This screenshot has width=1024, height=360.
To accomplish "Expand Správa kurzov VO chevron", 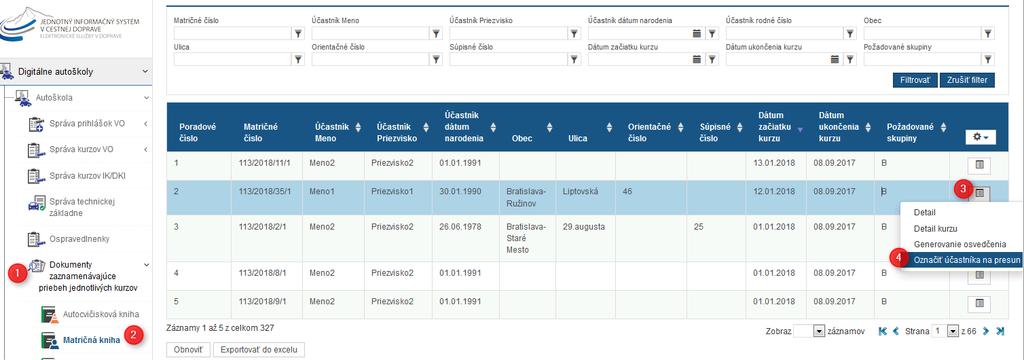I will tap(146, 150).
